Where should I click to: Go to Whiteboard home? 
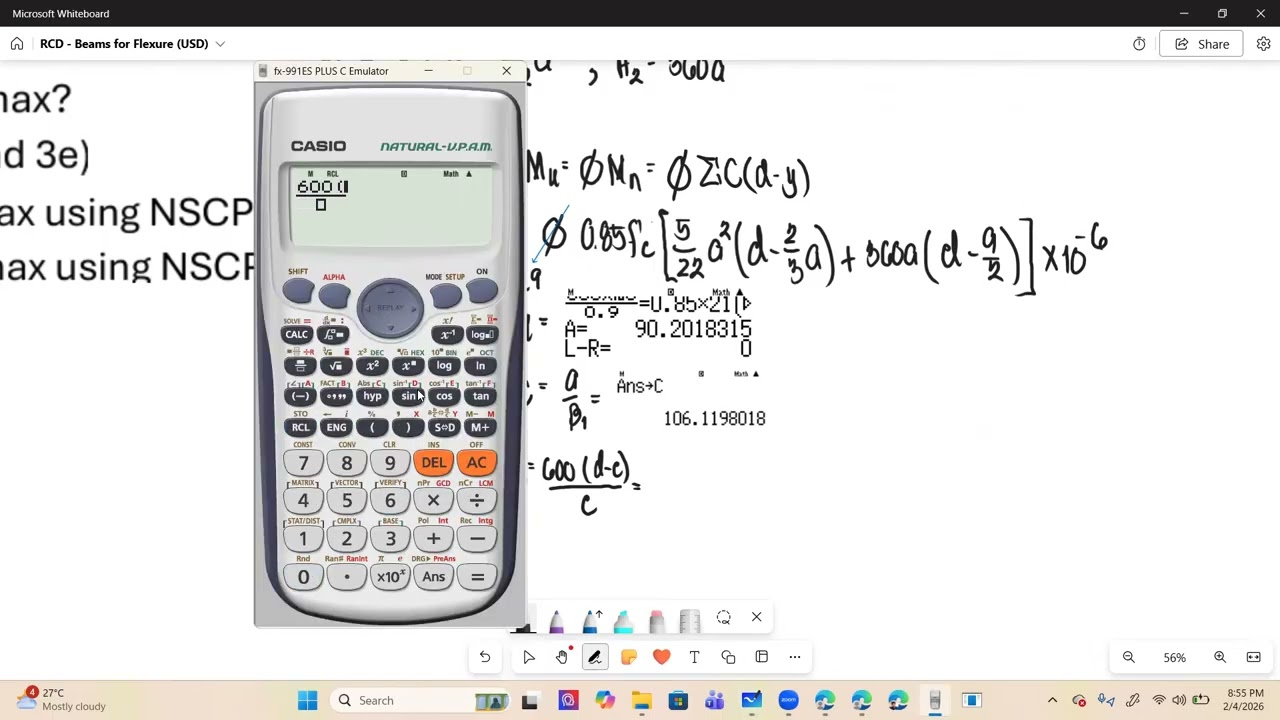(x=17, y=44)
